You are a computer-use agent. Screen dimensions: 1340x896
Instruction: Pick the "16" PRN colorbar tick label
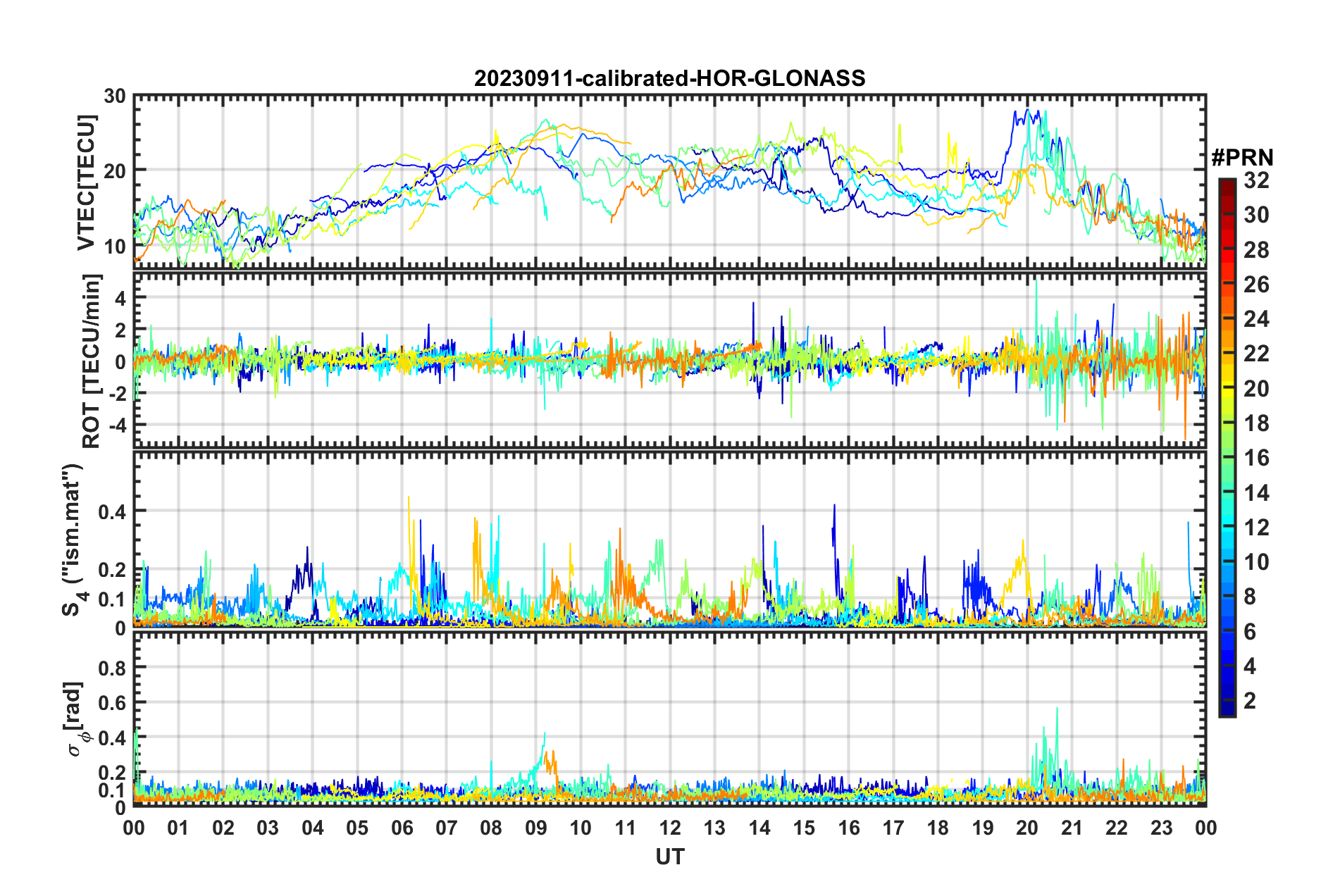click(1256, 458)
